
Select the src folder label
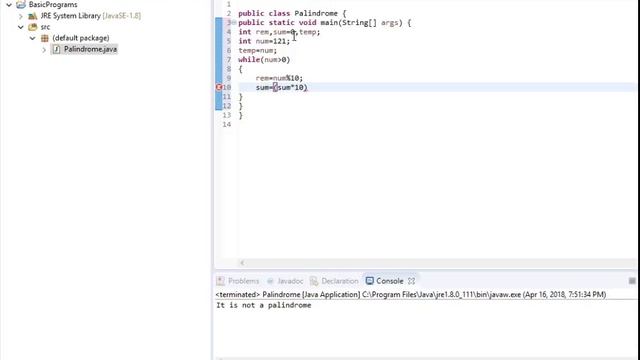point(45,27)
